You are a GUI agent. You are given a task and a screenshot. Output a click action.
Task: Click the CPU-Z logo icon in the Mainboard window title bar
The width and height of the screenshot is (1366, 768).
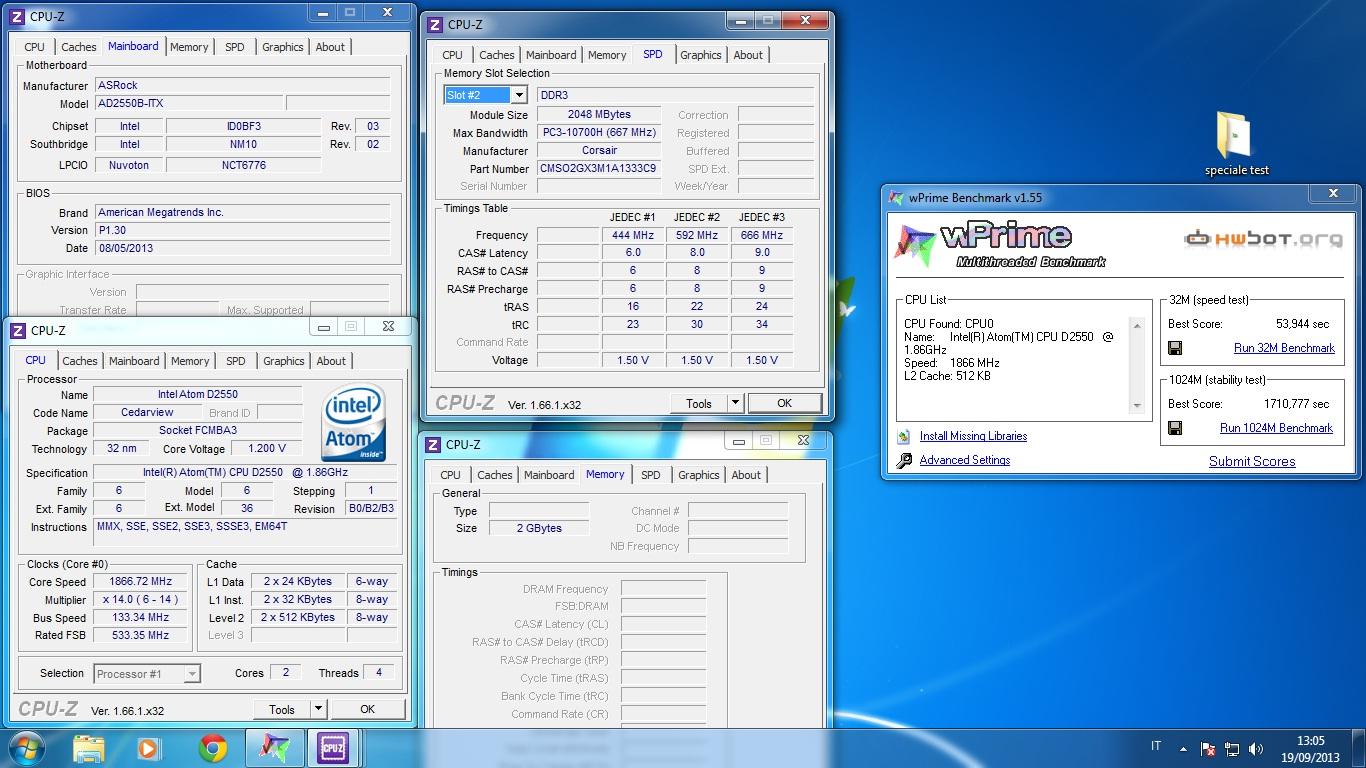tap(17, 16)
